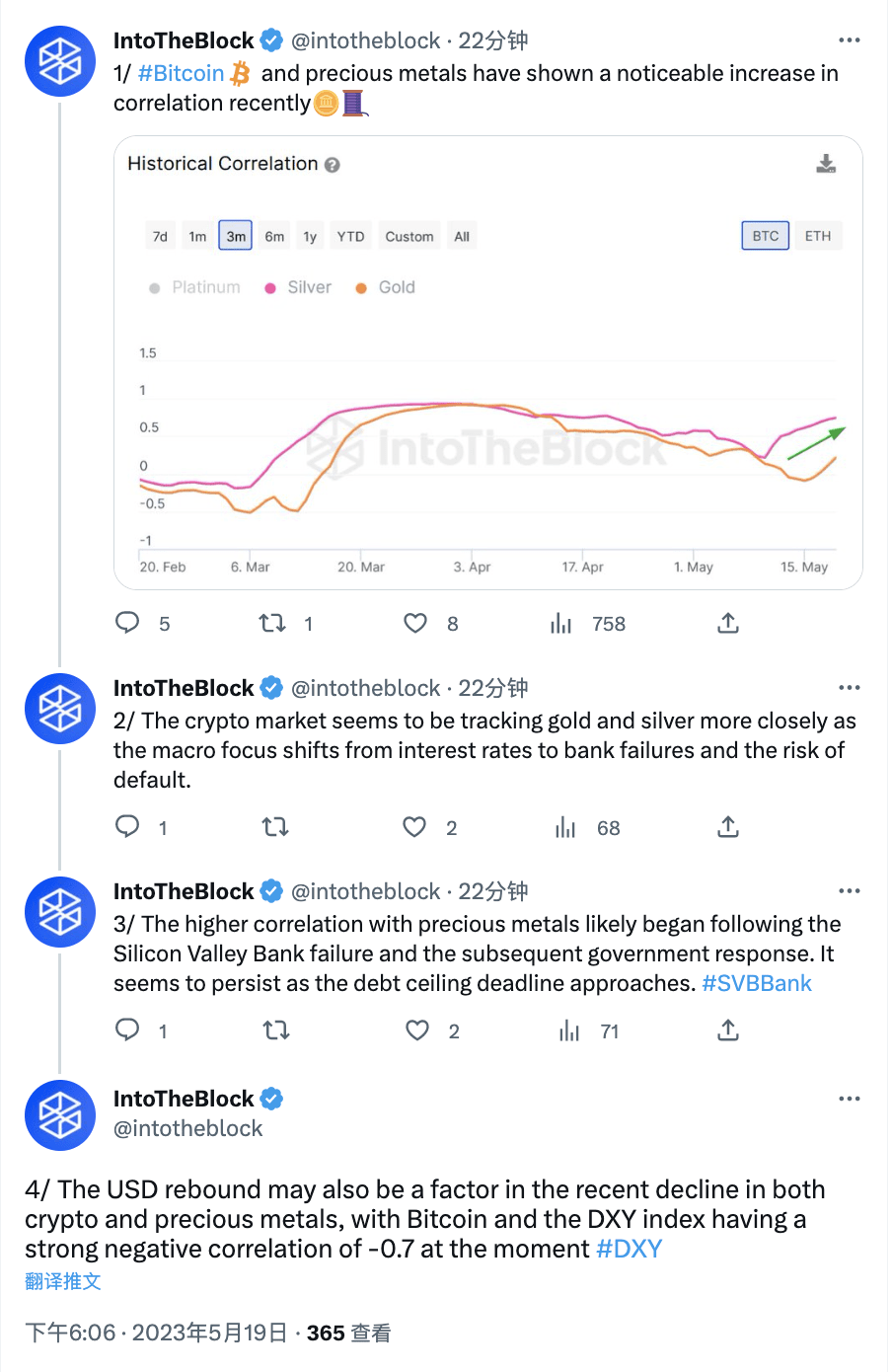This screenshot has width=892, height=1372.
Task: Open the options menu on the fourth tweet
Action: 850,1098
